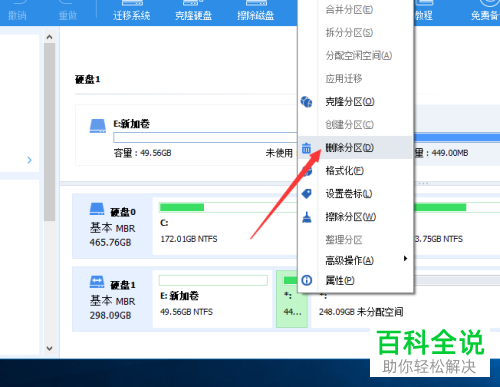
Task: Select 克隆分区(O) menu entry
Action: pyautogui.click(x=355, y=102)
